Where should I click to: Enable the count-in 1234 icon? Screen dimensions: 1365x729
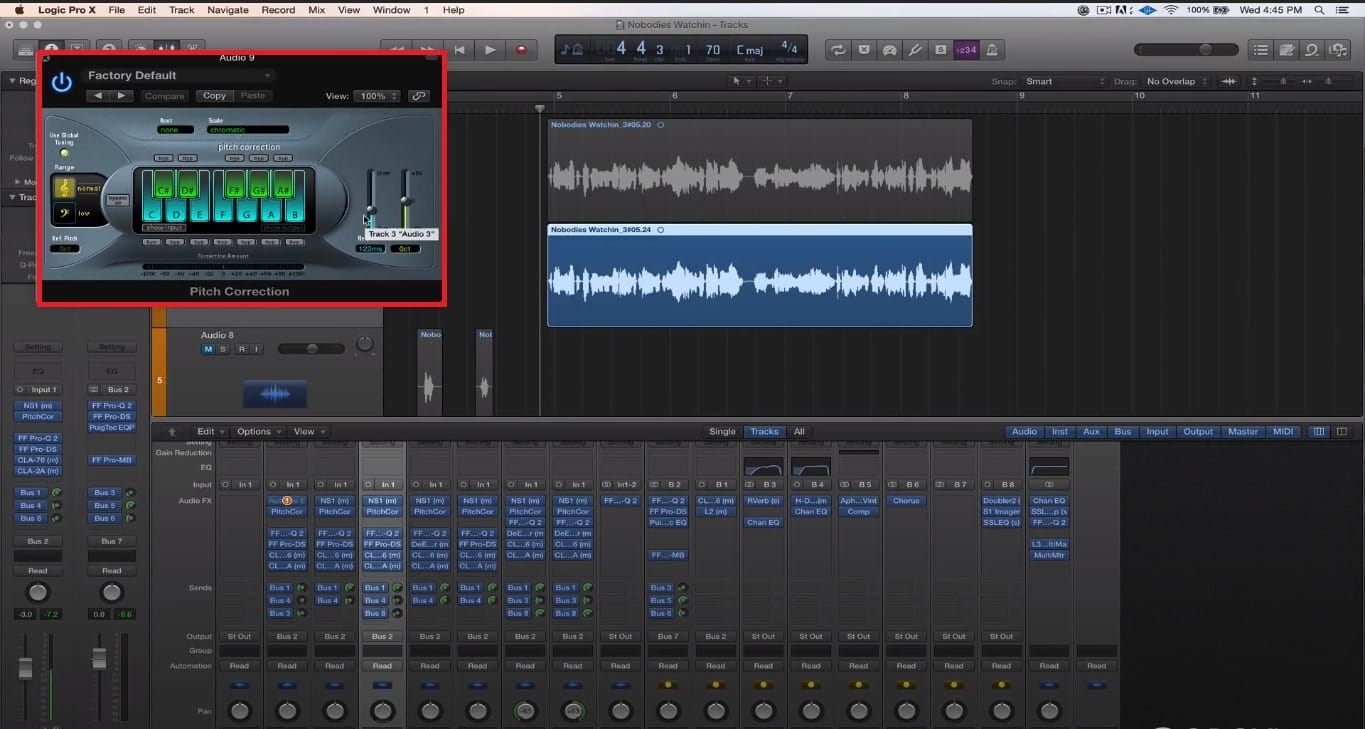click(967, 49)
